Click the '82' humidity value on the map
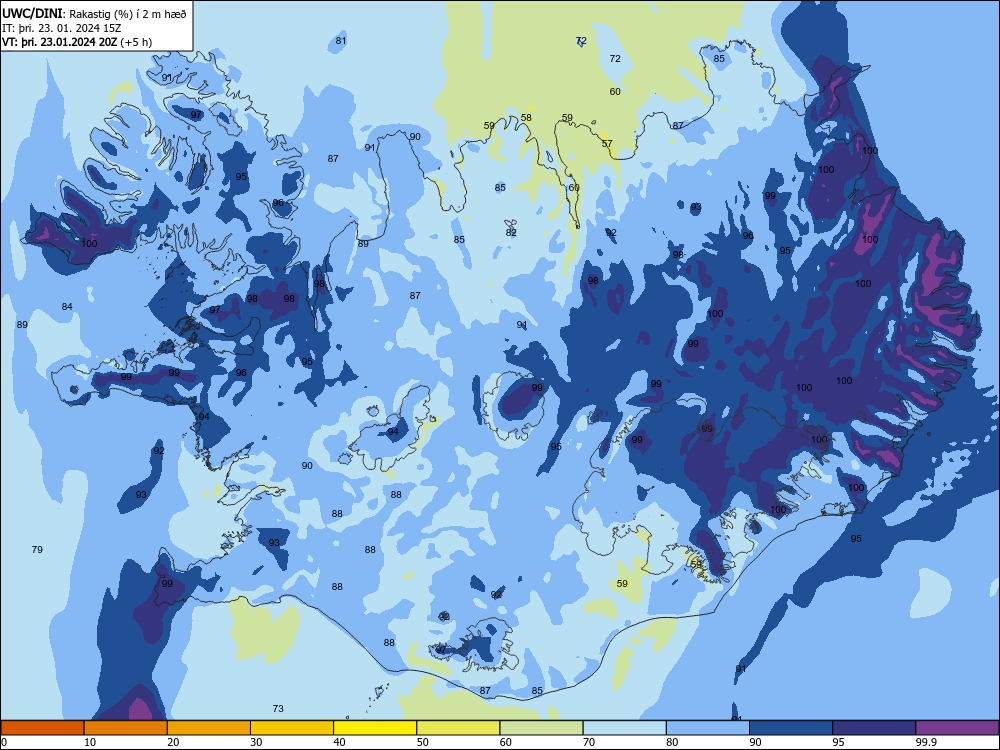The height and width of the screenshot is (750, 1000). tap(511, 233)
